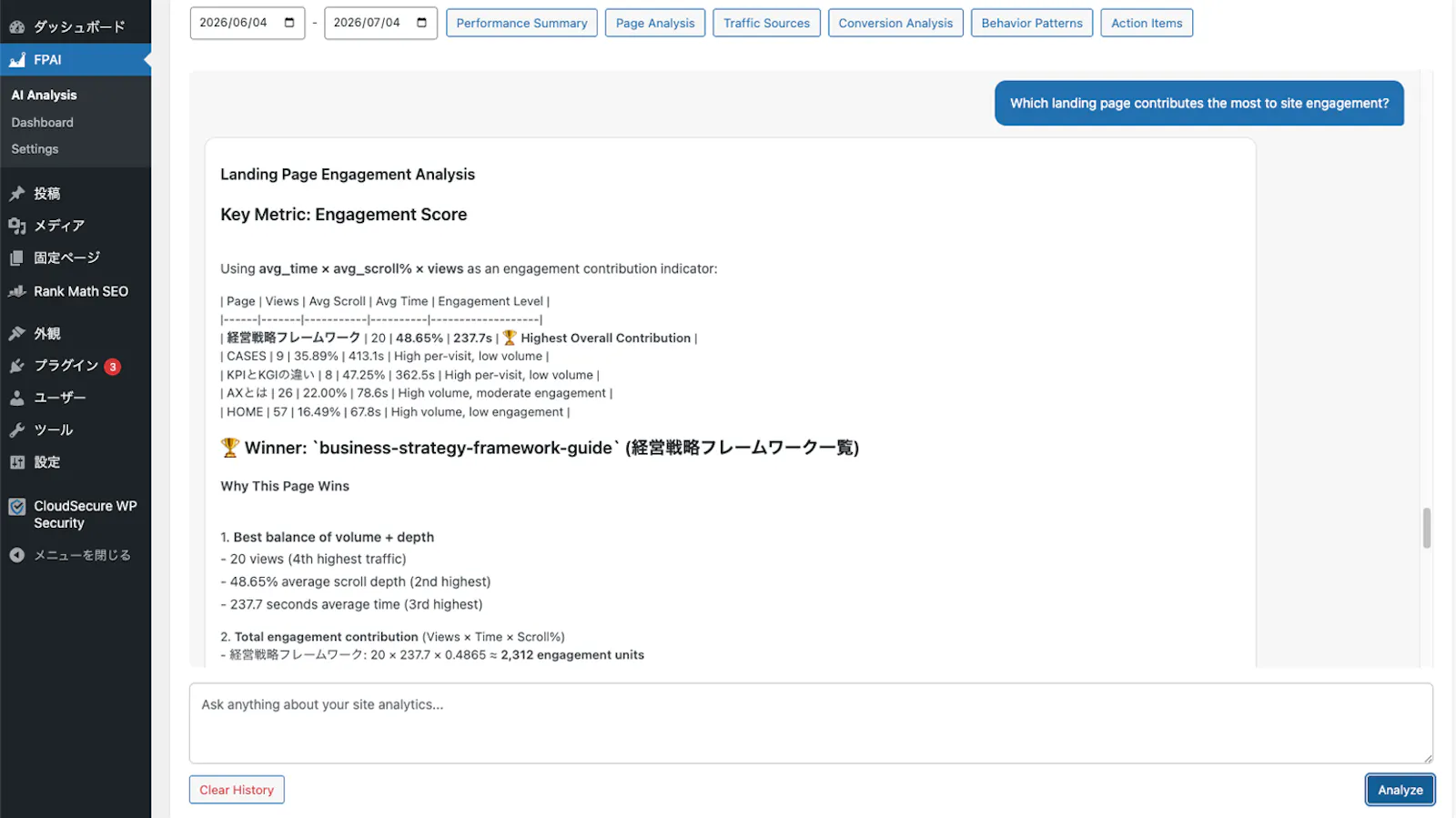Click the HOME table row
The height and width of the screenshot is (818, 1456).
pos(395,412)
